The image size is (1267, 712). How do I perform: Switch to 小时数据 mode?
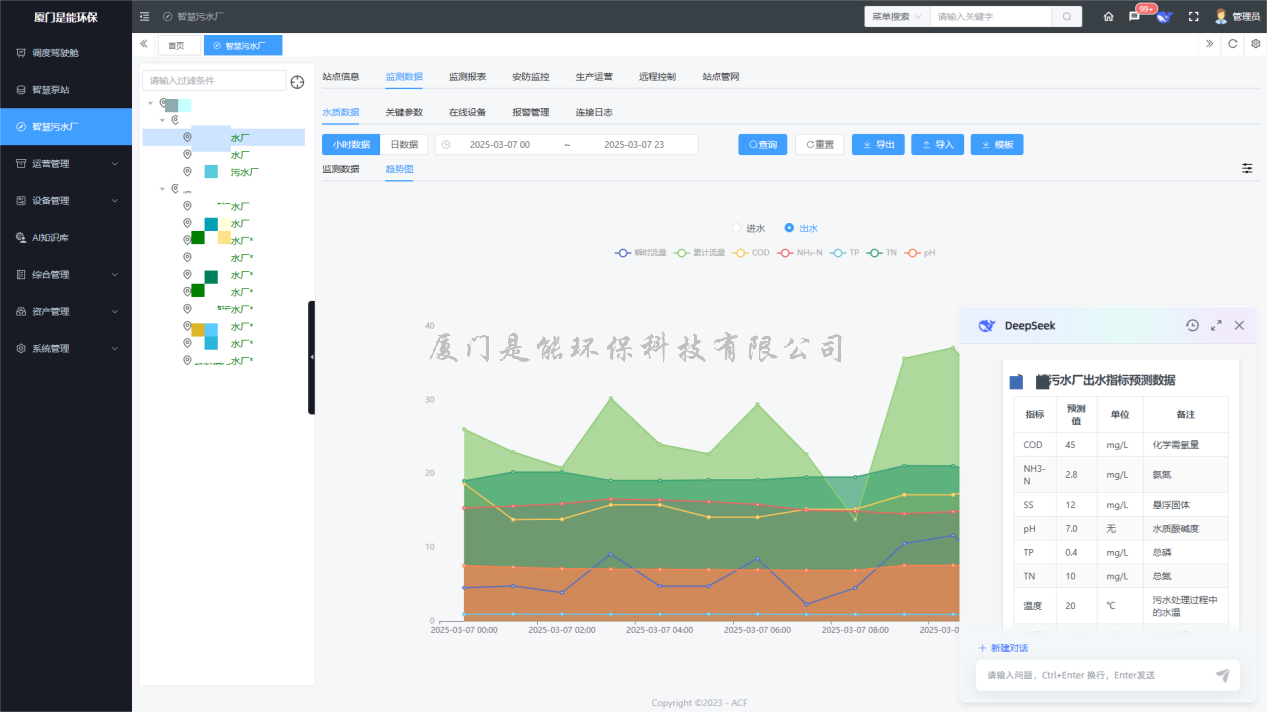pyautogui.click(x=351, y=145)
